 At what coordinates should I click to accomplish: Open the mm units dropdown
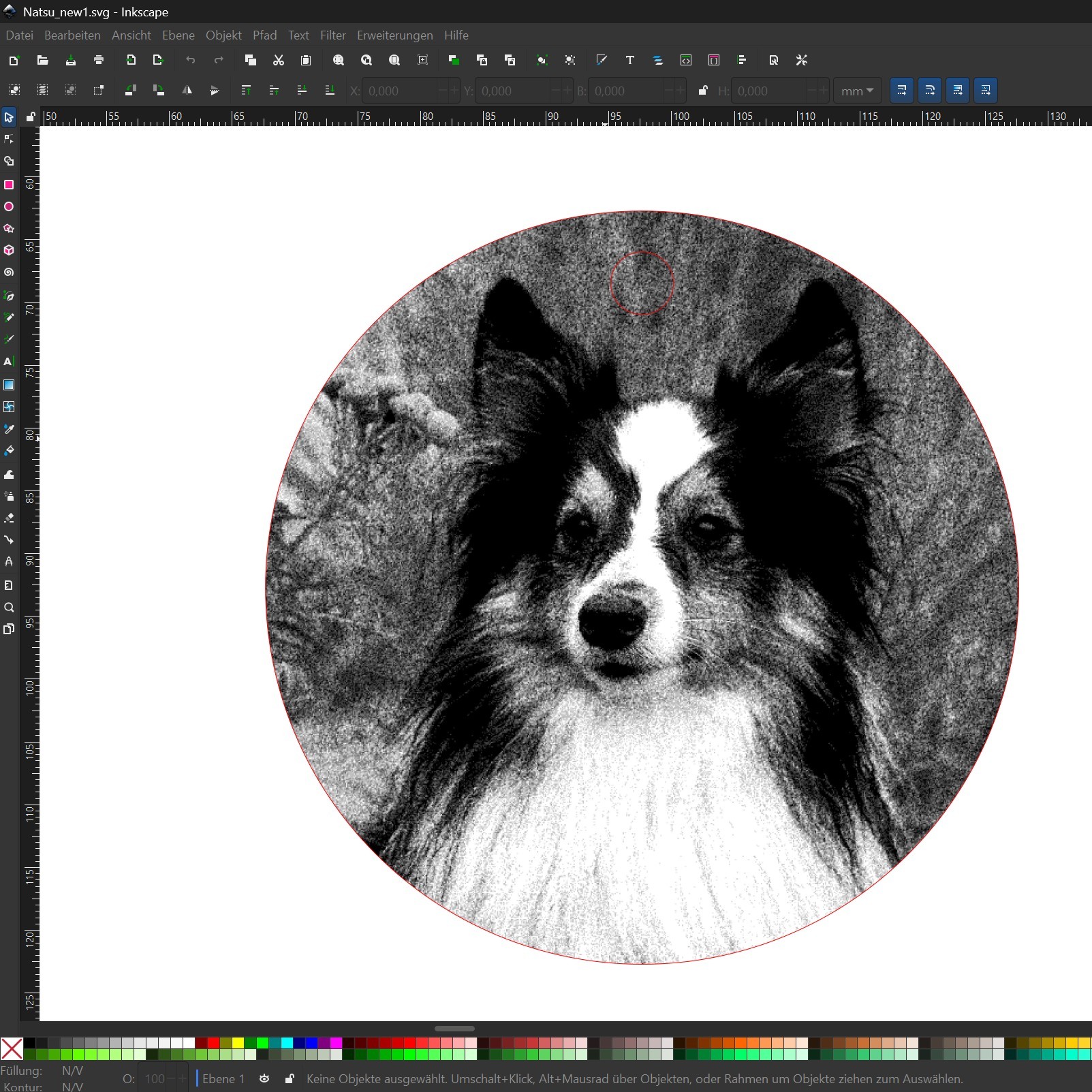point(857,91)
